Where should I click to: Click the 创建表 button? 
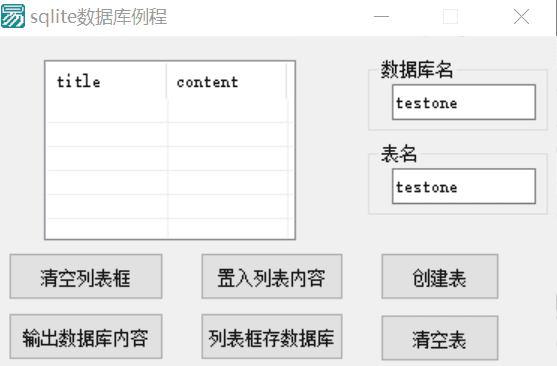pyautogui.click(x=440, y=276)
